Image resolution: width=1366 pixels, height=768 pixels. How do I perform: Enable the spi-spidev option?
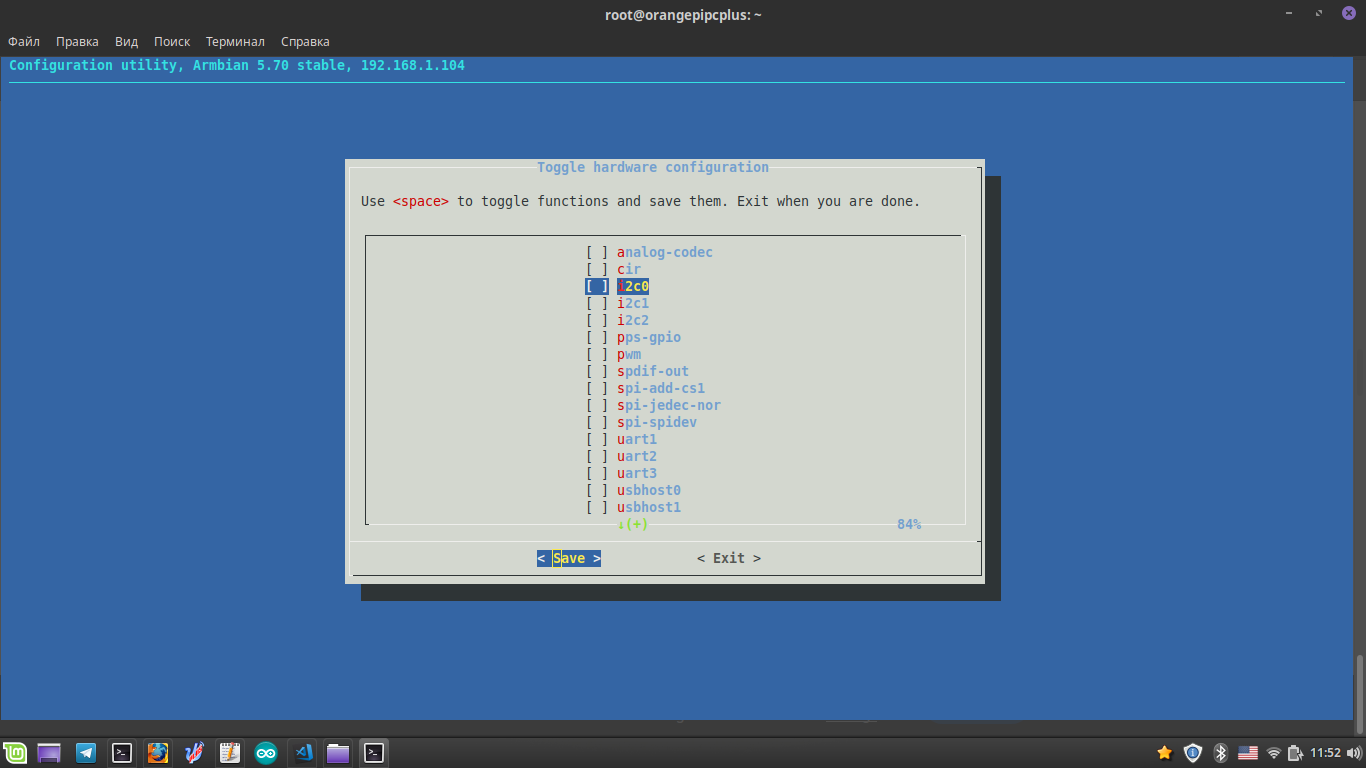597,422
